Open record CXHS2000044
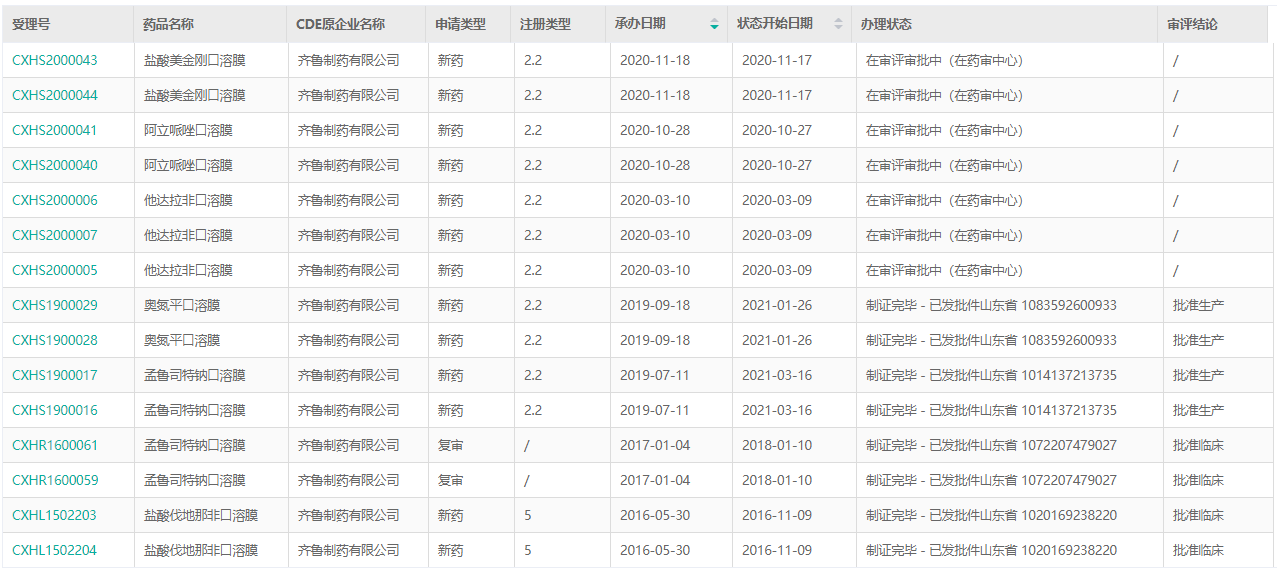 (55, 95)
